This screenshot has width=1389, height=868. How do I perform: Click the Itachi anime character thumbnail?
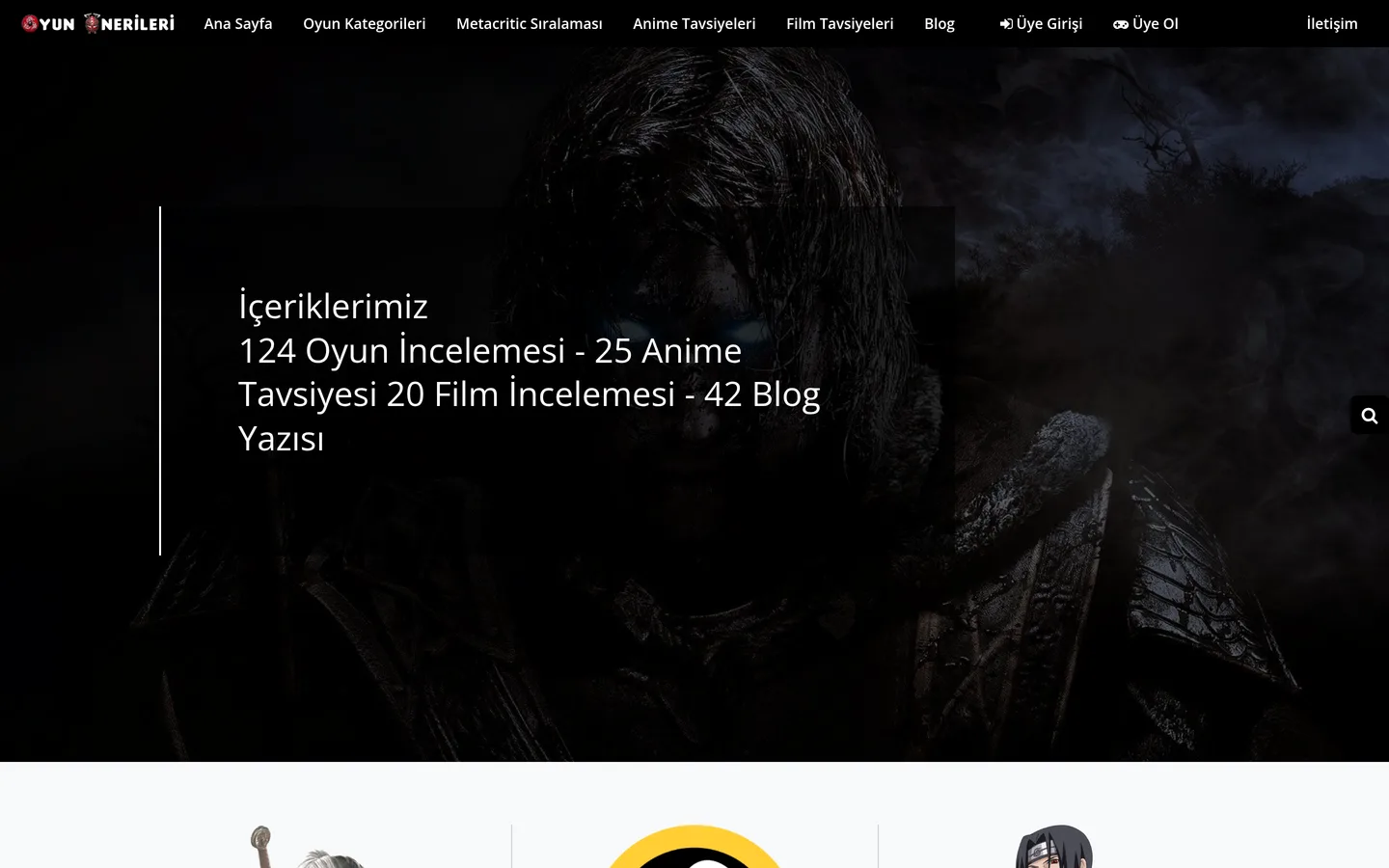[x=1054, y=847]
